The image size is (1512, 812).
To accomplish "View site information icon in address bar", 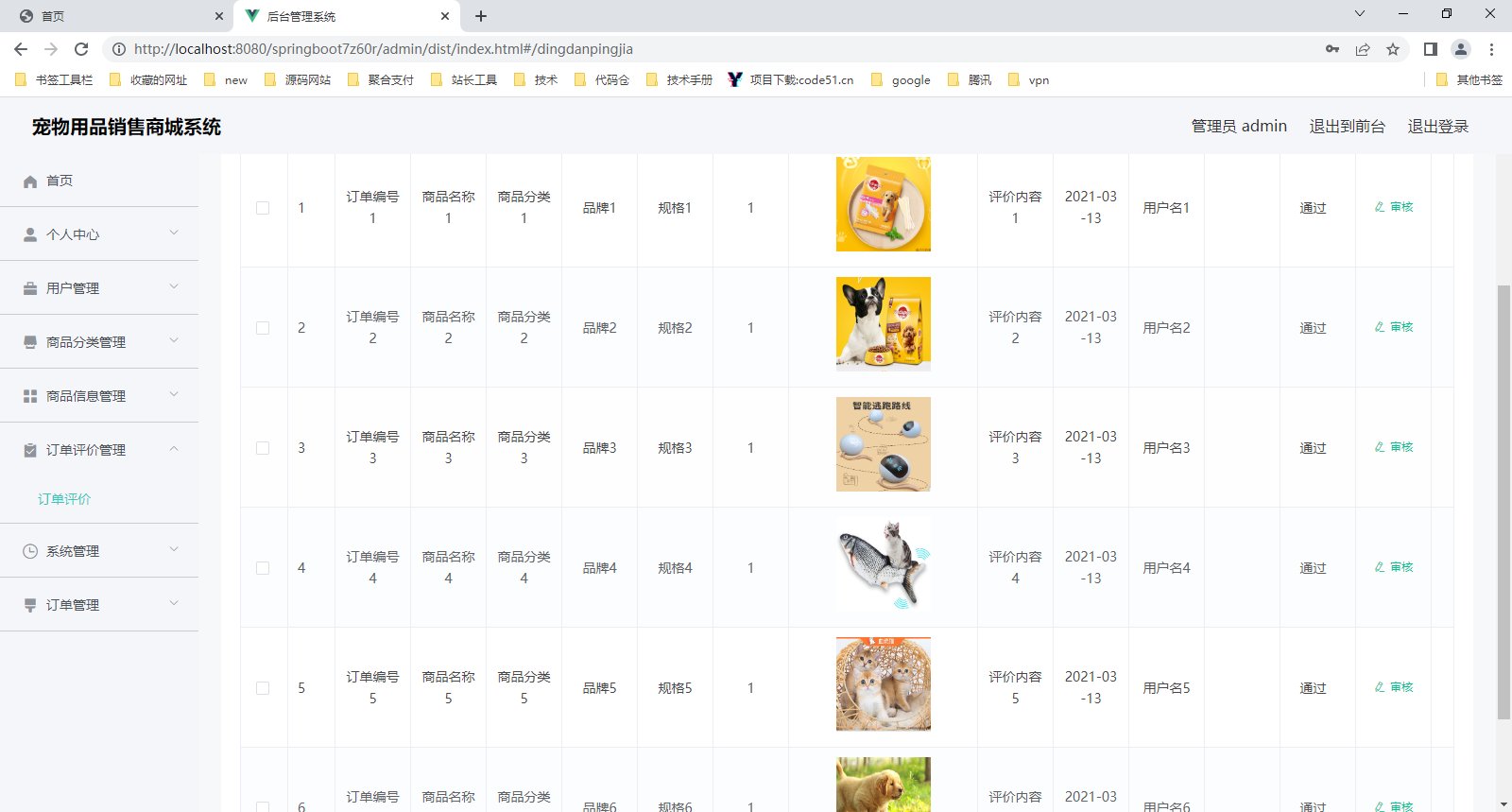I will click(119, 49).
